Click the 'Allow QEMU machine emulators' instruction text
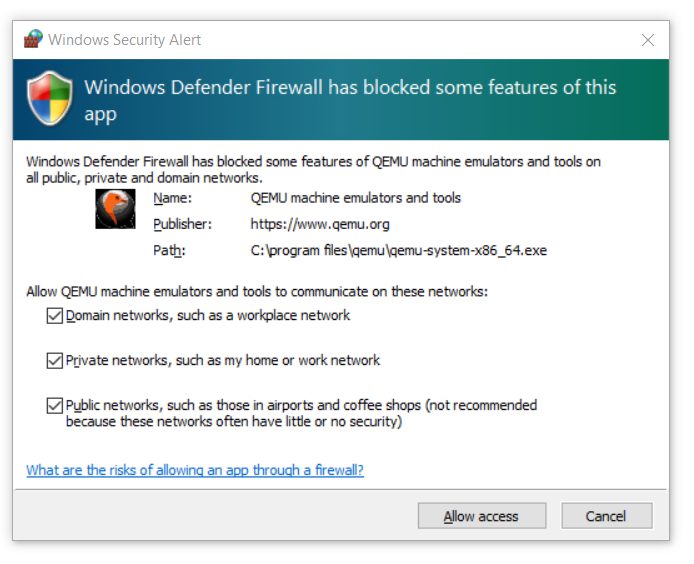Image resolution: width=694 pixels, height=564 pixels. click(x=257, y=292)
